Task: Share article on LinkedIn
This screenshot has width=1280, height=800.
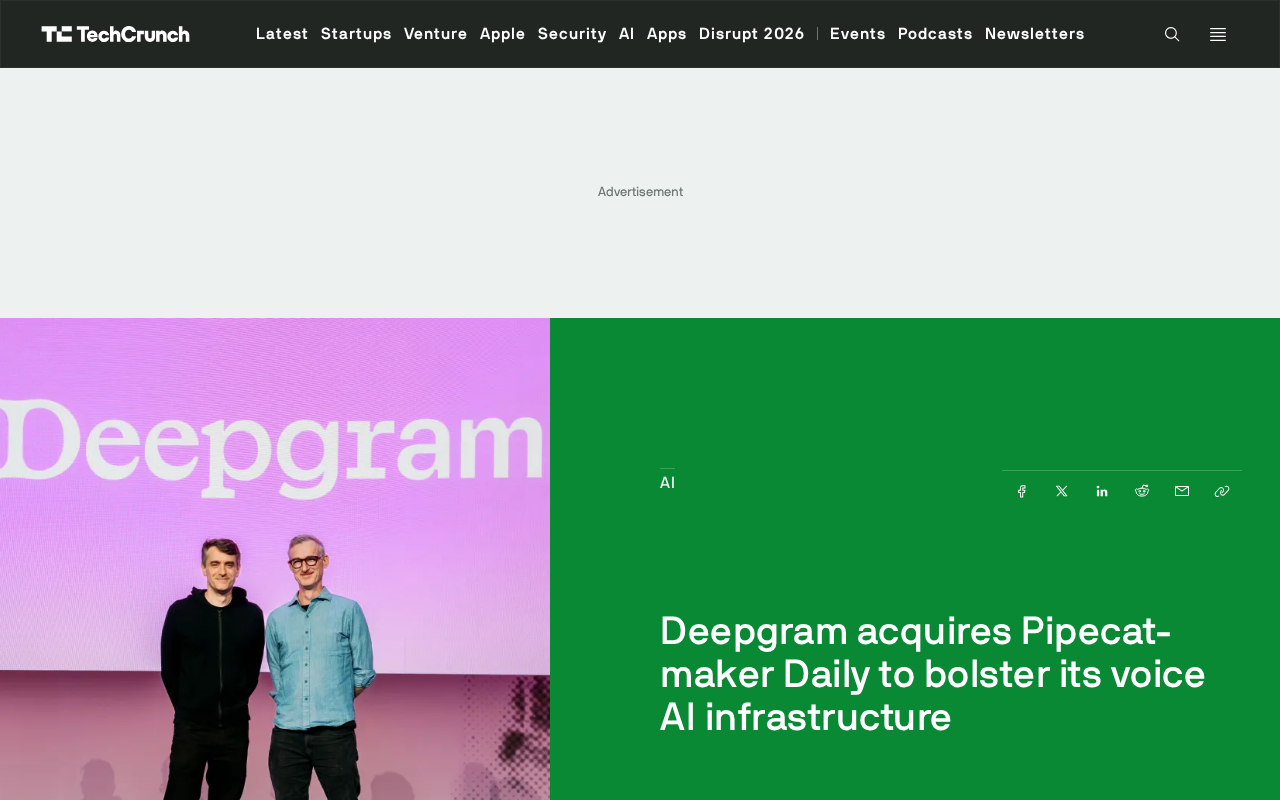Action: (1102, 491)
